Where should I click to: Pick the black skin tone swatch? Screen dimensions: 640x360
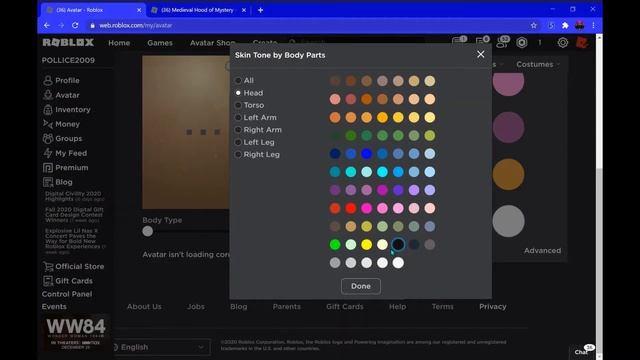pyautogui.click(x=398, y=244)
